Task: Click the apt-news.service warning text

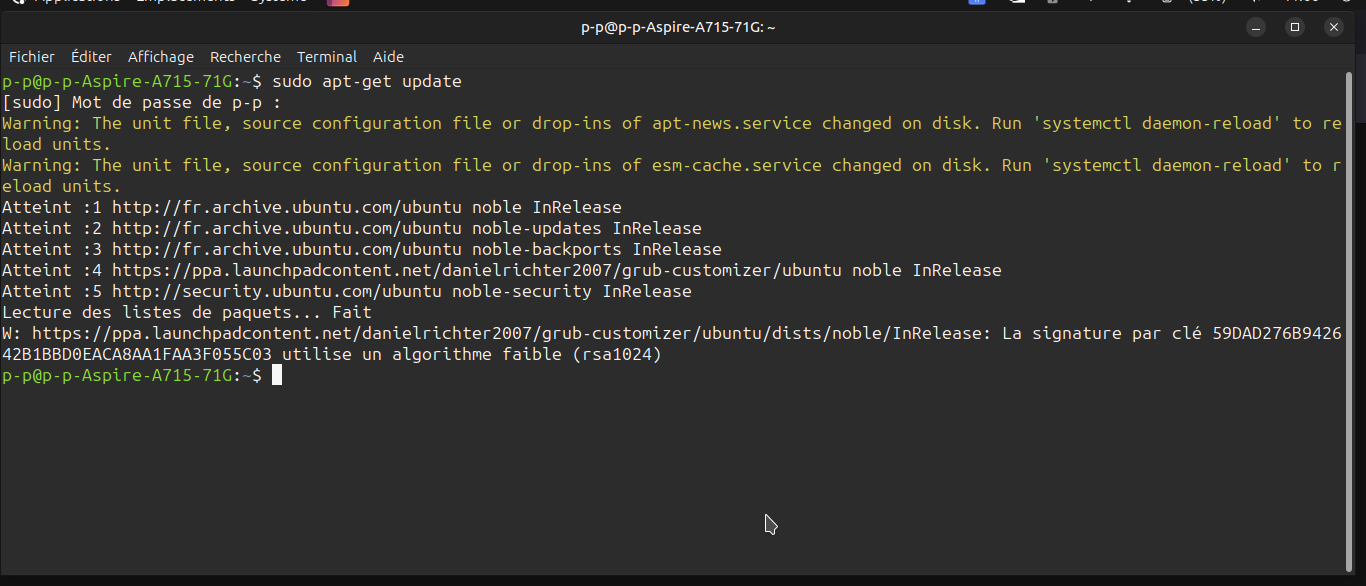Action: tap(672, 133)
